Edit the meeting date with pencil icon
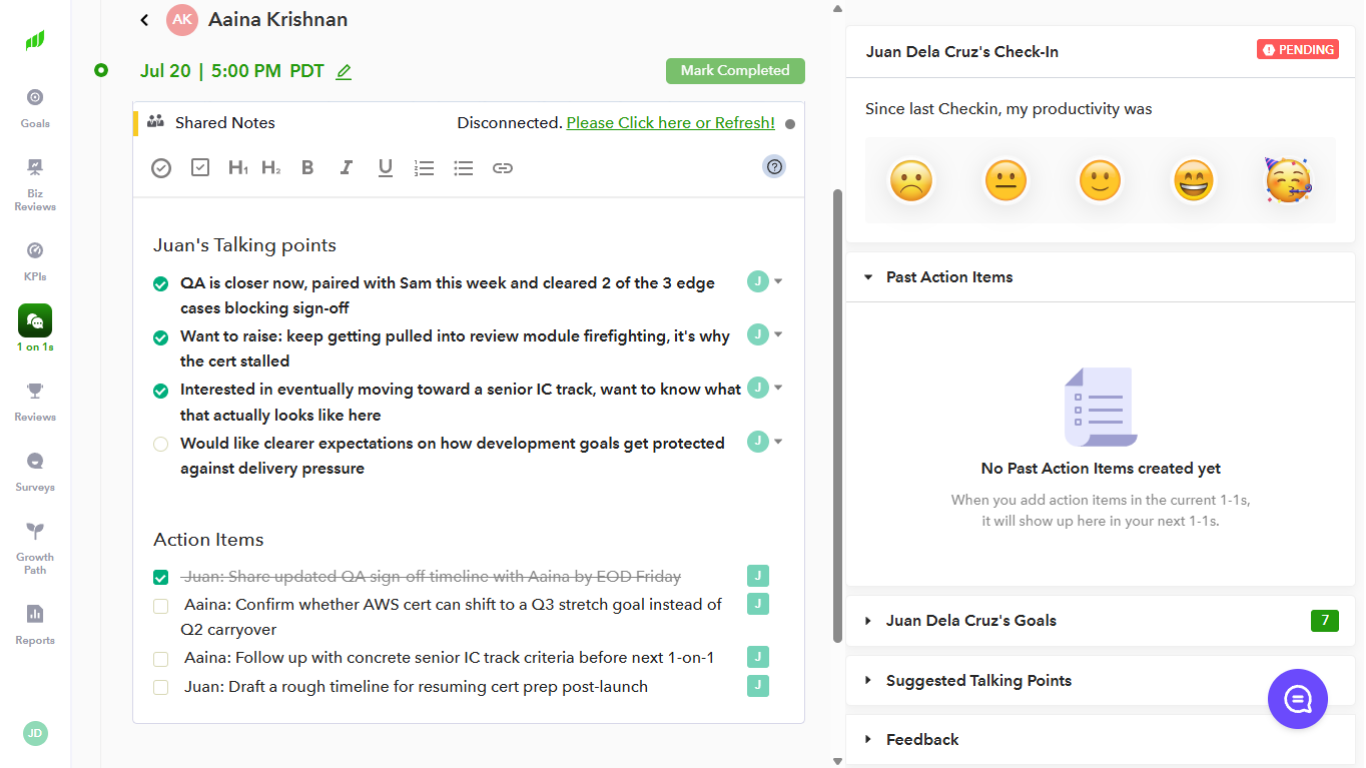This screenshot has height=768, width=1366. coord(344,72)
